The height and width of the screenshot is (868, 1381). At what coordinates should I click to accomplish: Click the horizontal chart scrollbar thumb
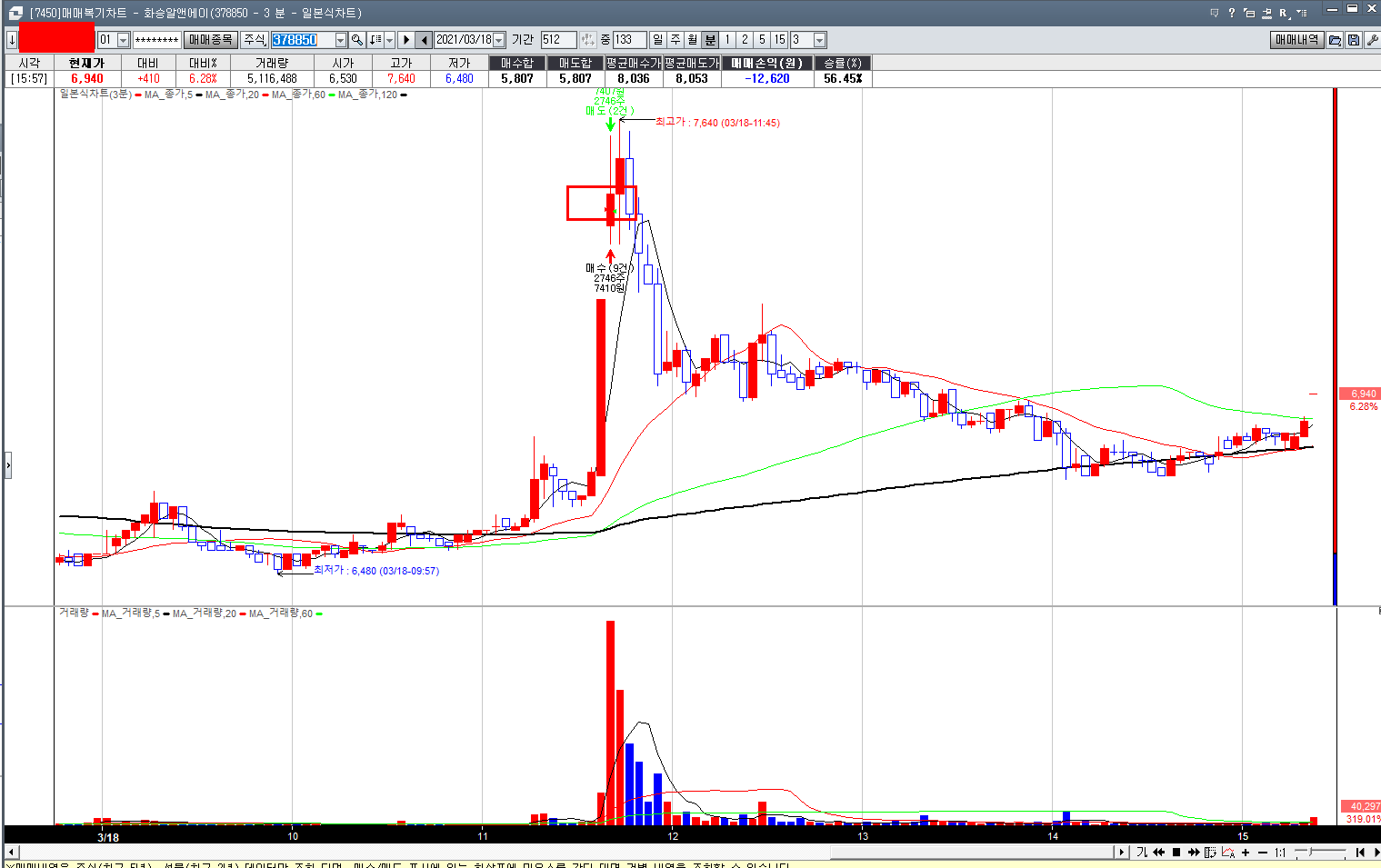[x=973, y=853]
